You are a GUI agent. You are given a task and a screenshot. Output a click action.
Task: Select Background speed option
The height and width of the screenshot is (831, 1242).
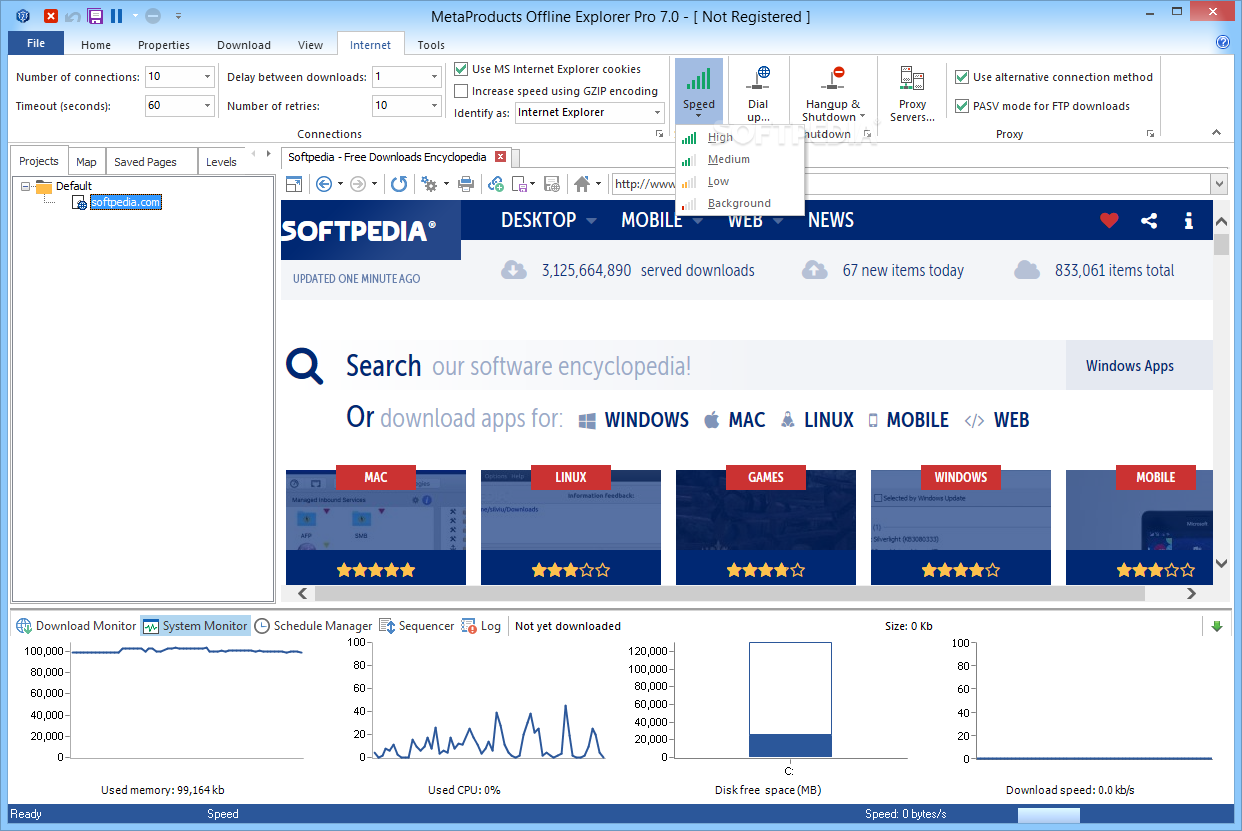click(740, 203)
